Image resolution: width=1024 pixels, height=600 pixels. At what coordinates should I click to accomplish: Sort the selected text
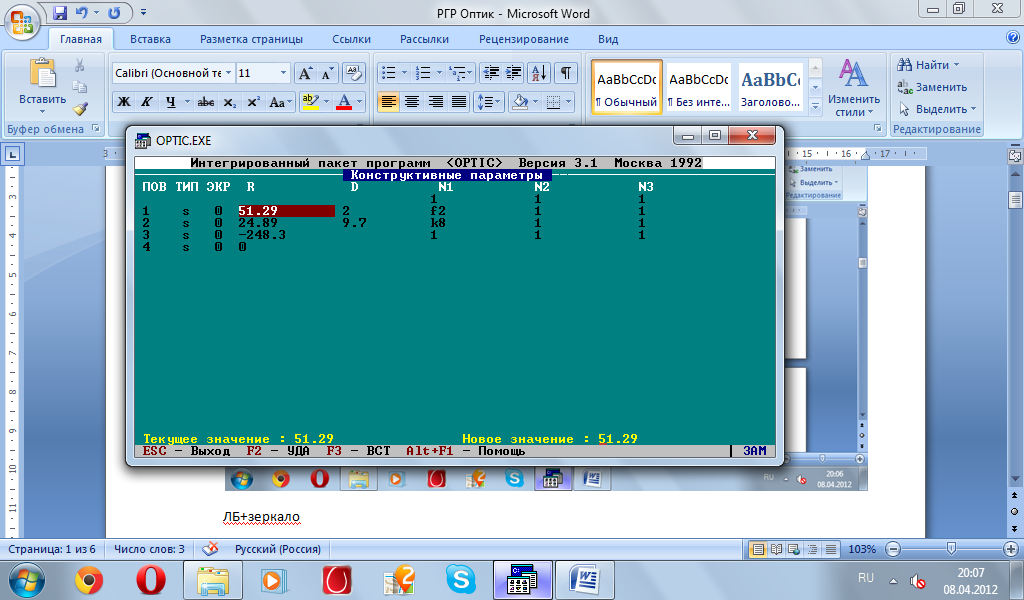click(x=539, y=73)
